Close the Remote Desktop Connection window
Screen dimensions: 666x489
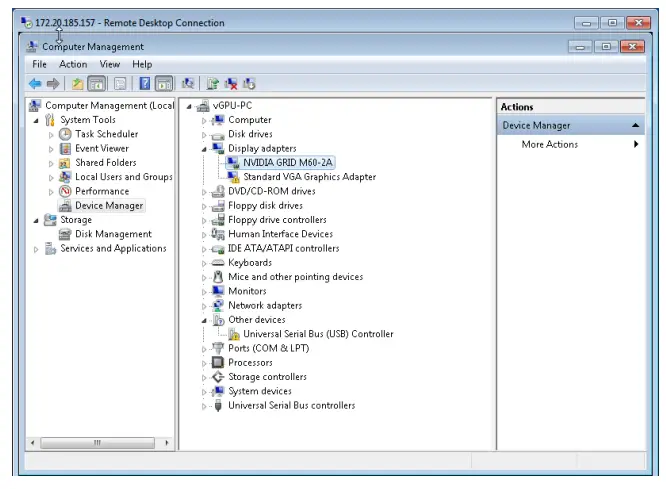tap(638, 23)
